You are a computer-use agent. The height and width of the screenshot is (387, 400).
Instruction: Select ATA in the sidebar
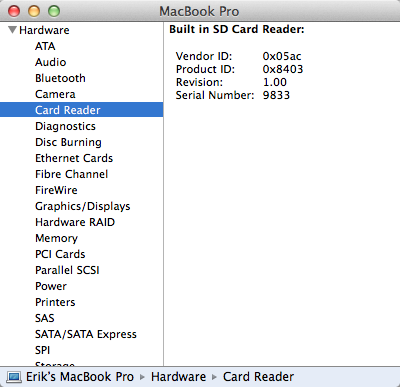(x=45, y=46)
